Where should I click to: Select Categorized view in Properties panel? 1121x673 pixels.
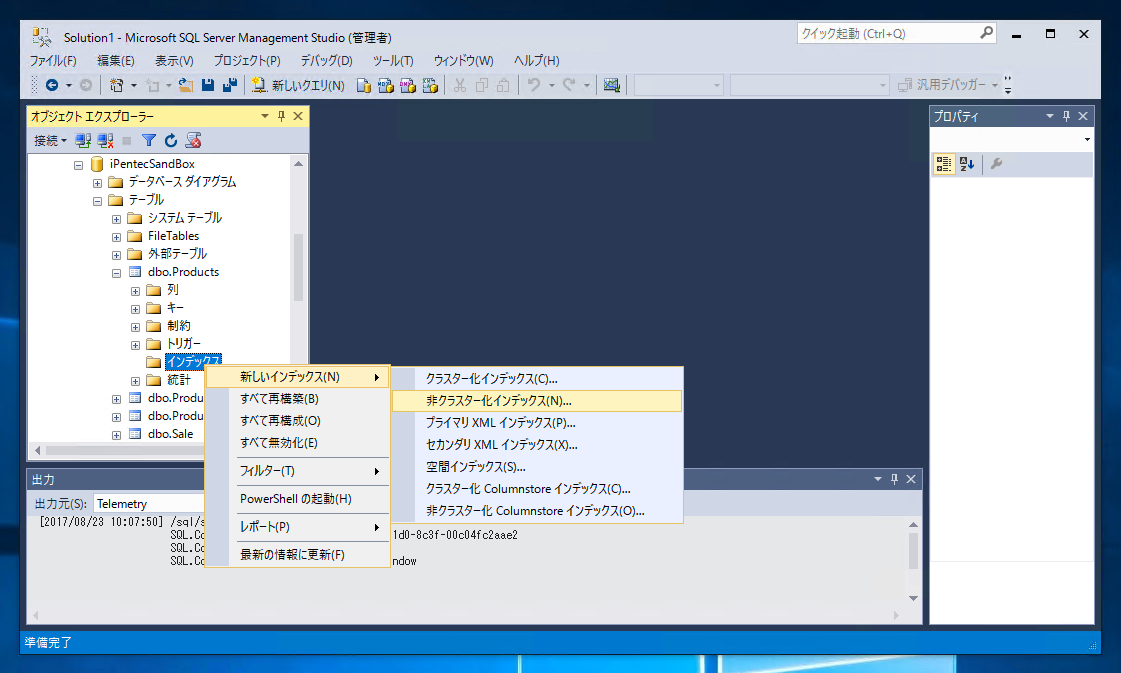[944, 164]
